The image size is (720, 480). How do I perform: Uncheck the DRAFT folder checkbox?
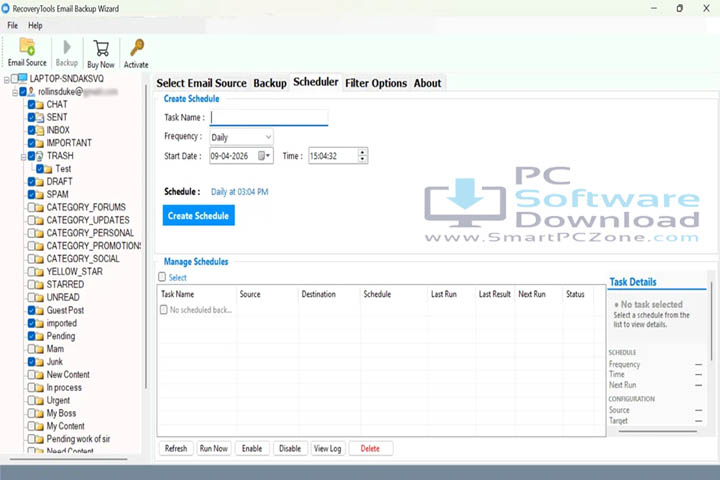coord(31,181)
